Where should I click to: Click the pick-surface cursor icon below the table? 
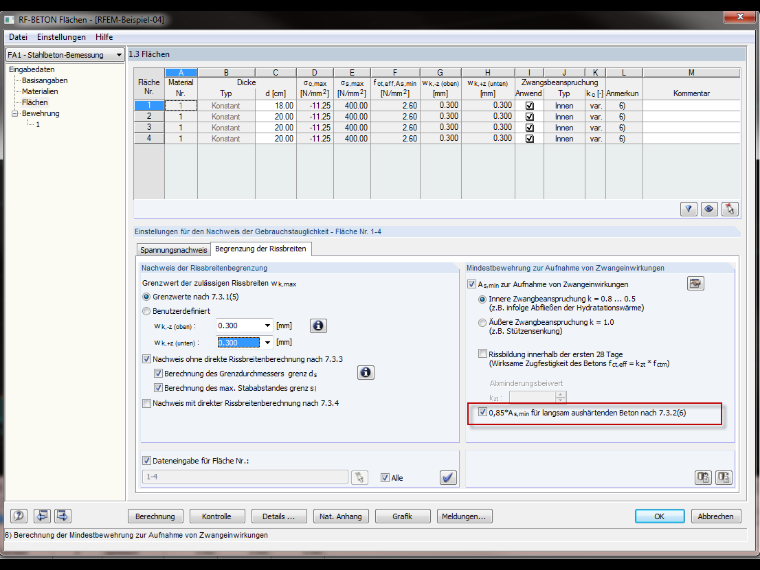(730, 209)
